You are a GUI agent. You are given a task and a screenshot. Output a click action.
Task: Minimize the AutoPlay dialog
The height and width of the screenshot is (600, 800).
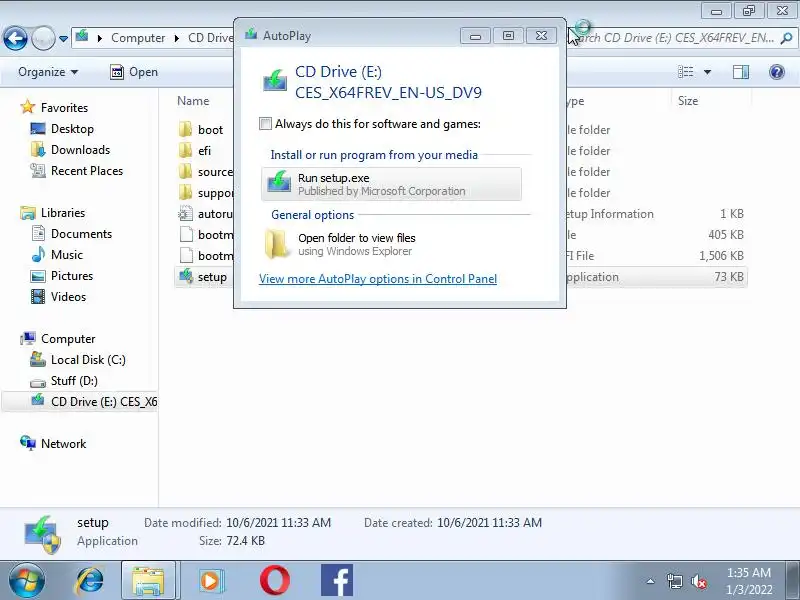tap(475, 36)
